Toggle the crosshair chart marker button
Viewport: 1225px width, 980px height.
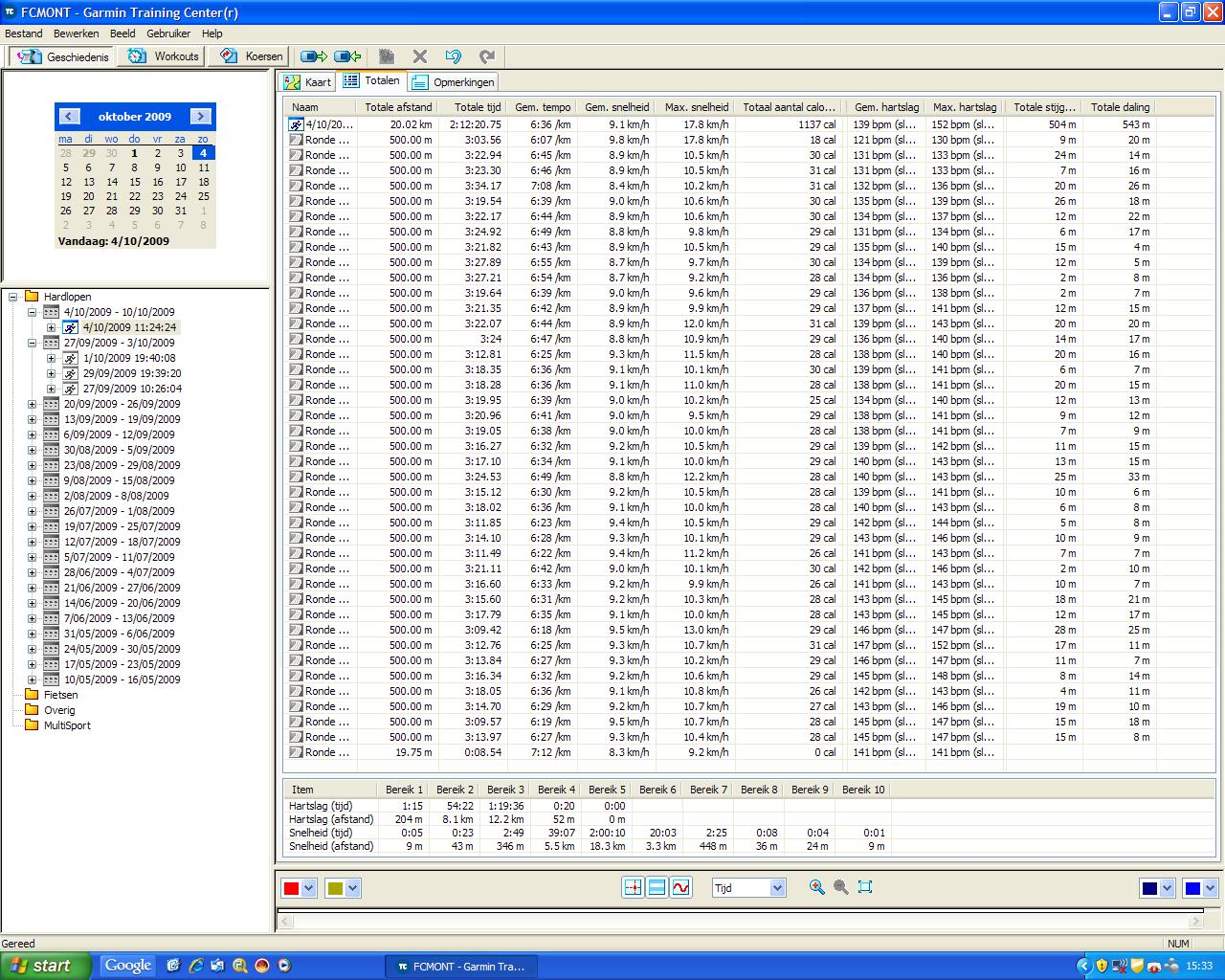pos(633,887)
